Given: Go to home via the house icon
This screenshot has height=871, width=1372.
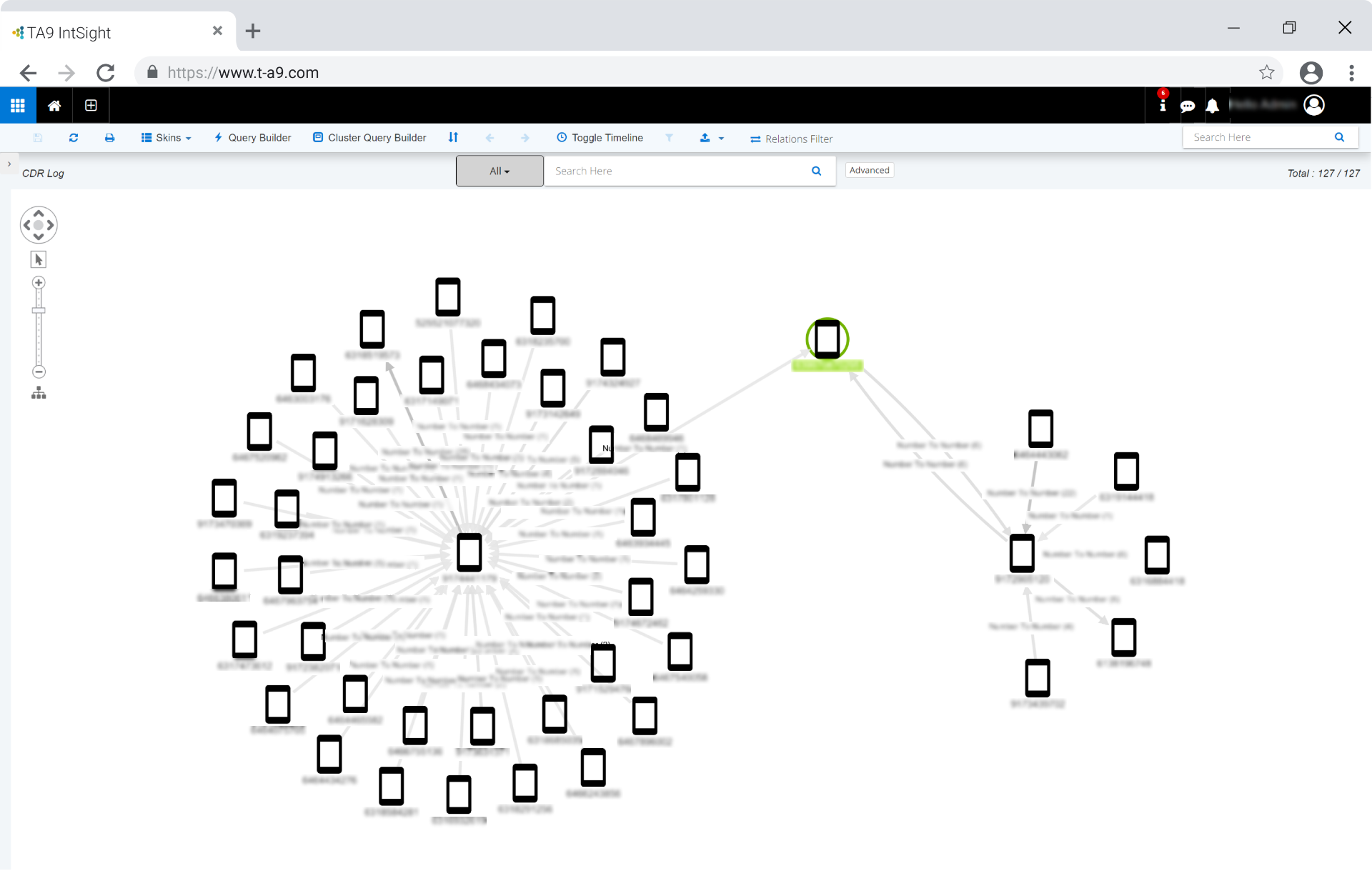Looking at the screenshot, I should (54, 106).
